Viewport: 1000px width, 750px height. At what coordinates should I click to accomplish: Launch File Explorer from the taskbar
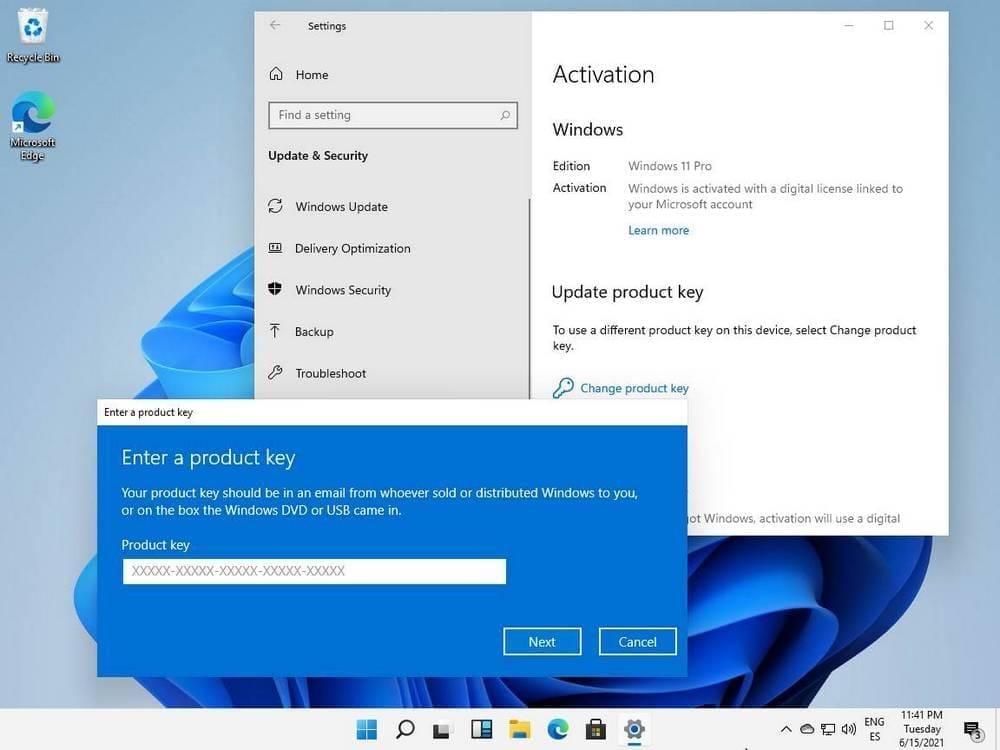[x=520, y=729]
